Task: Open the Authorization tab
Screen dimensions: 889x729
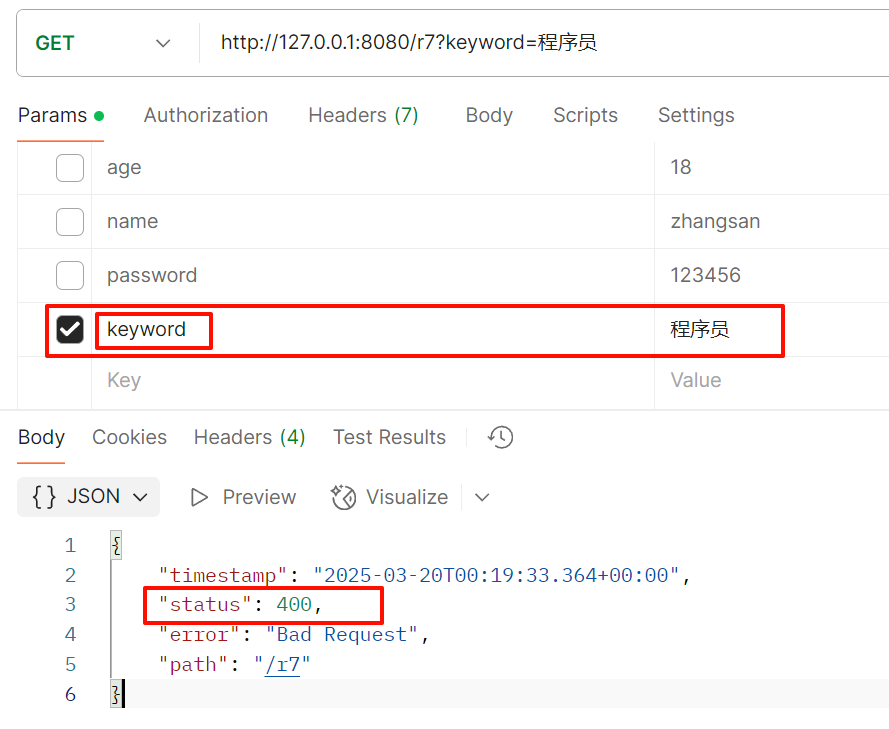Action: click(x=206, y=115)
